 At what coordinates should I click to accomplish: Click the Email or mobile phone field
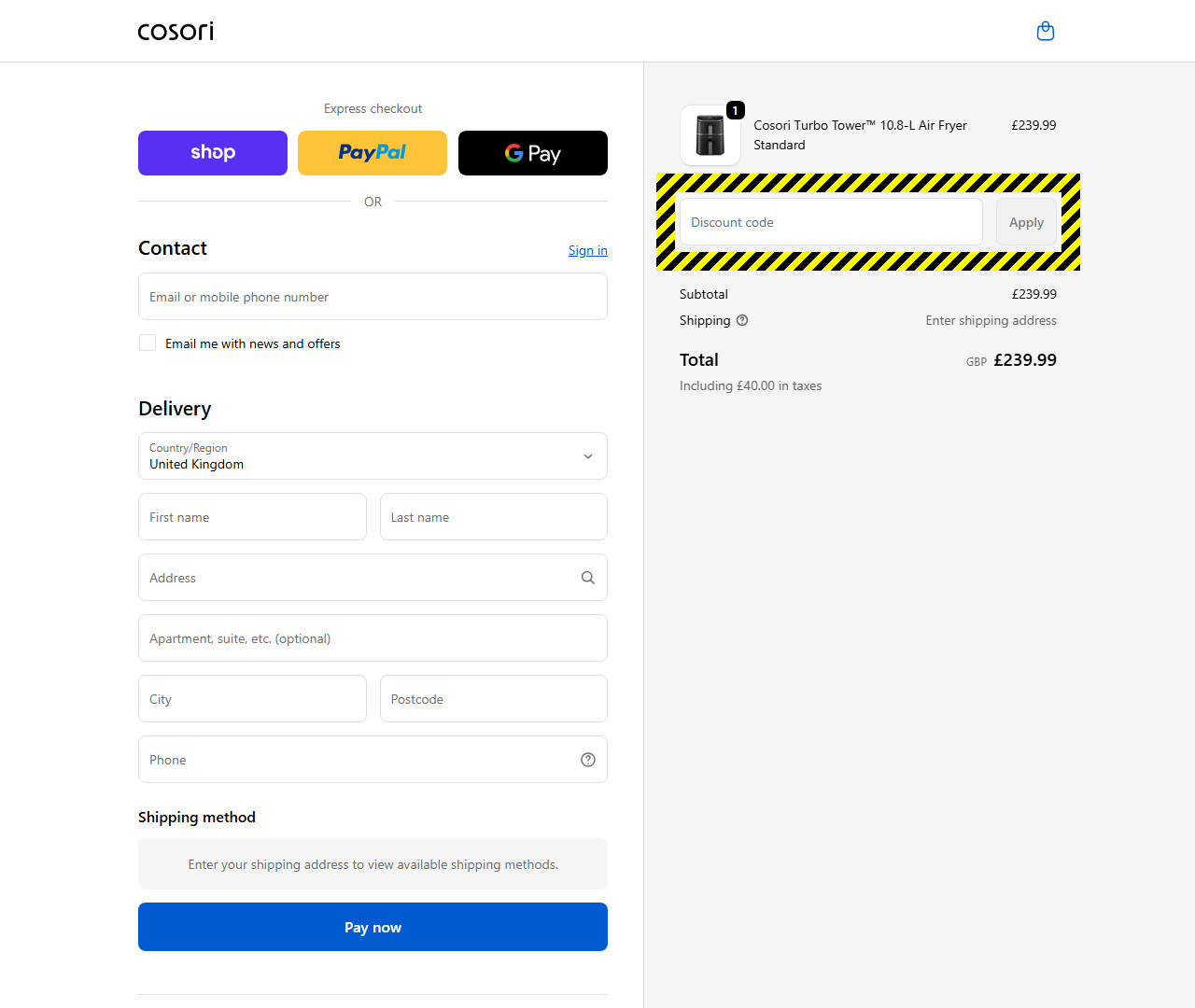[x=373, y=296]
